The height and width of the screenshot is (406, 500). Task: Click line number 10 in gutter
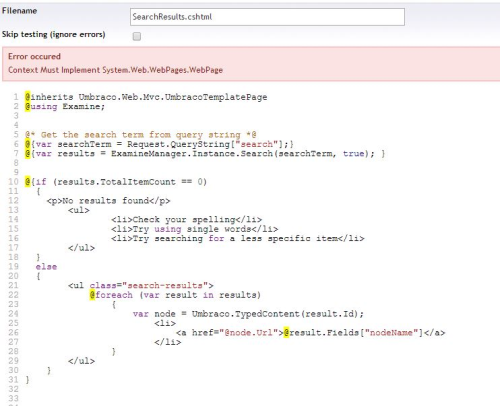click(x=13, y=182)
